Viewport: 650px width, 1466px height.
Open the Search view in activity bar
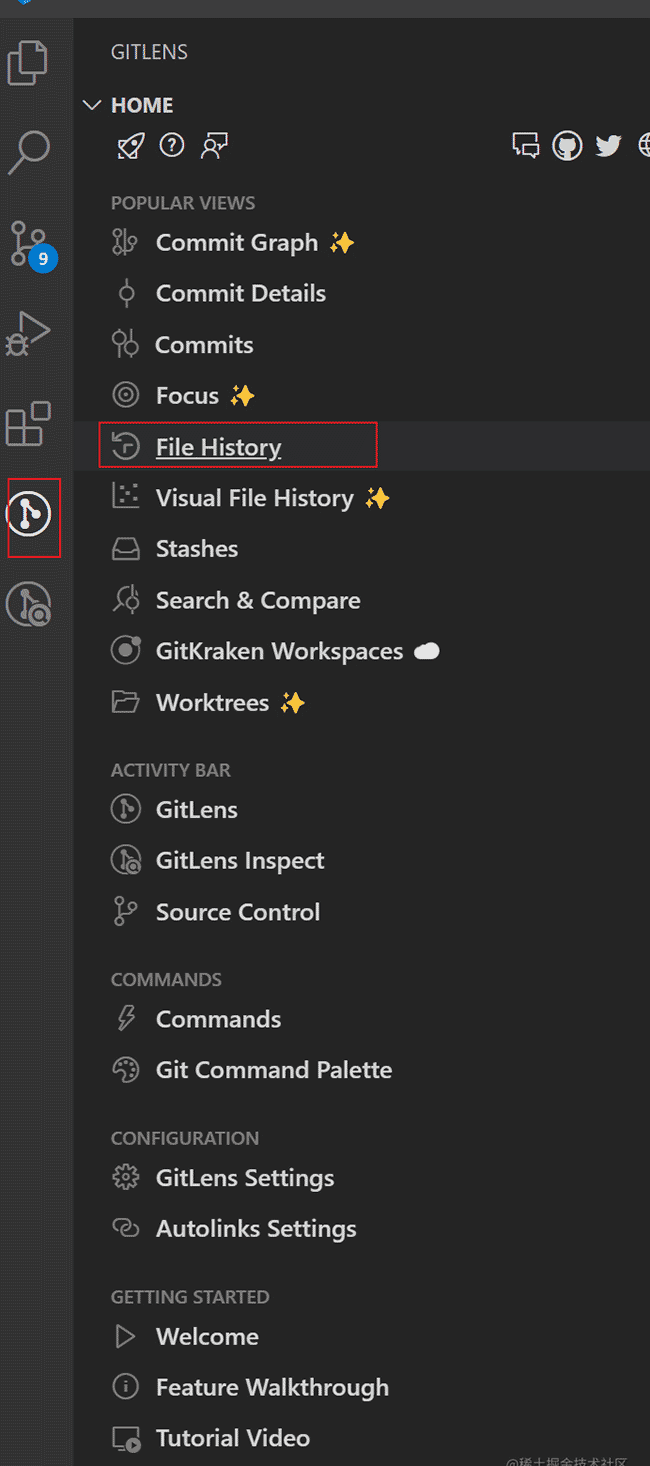[x=28, y=152]
